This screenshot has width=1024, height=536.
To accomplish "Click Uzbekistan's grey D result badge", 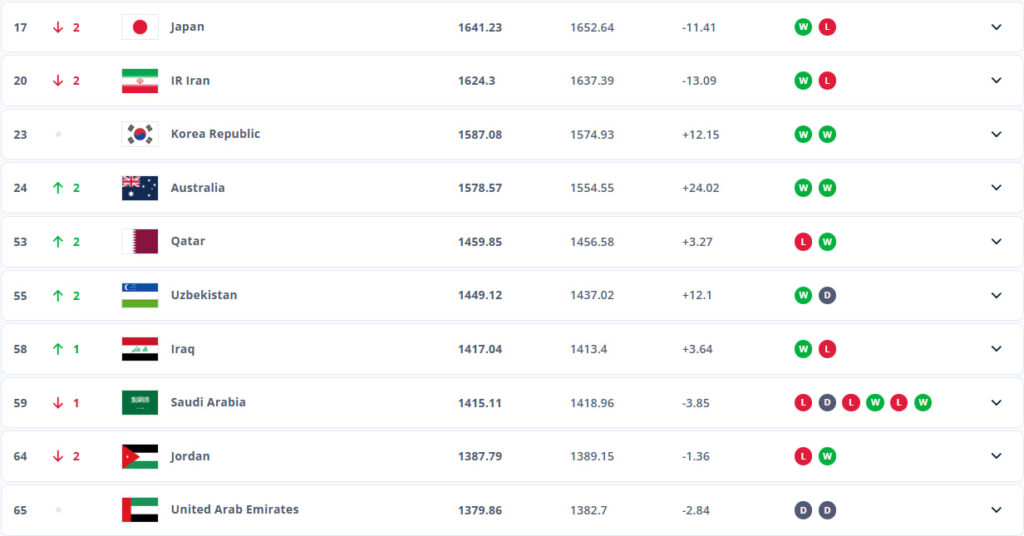I will coord(827,295).
